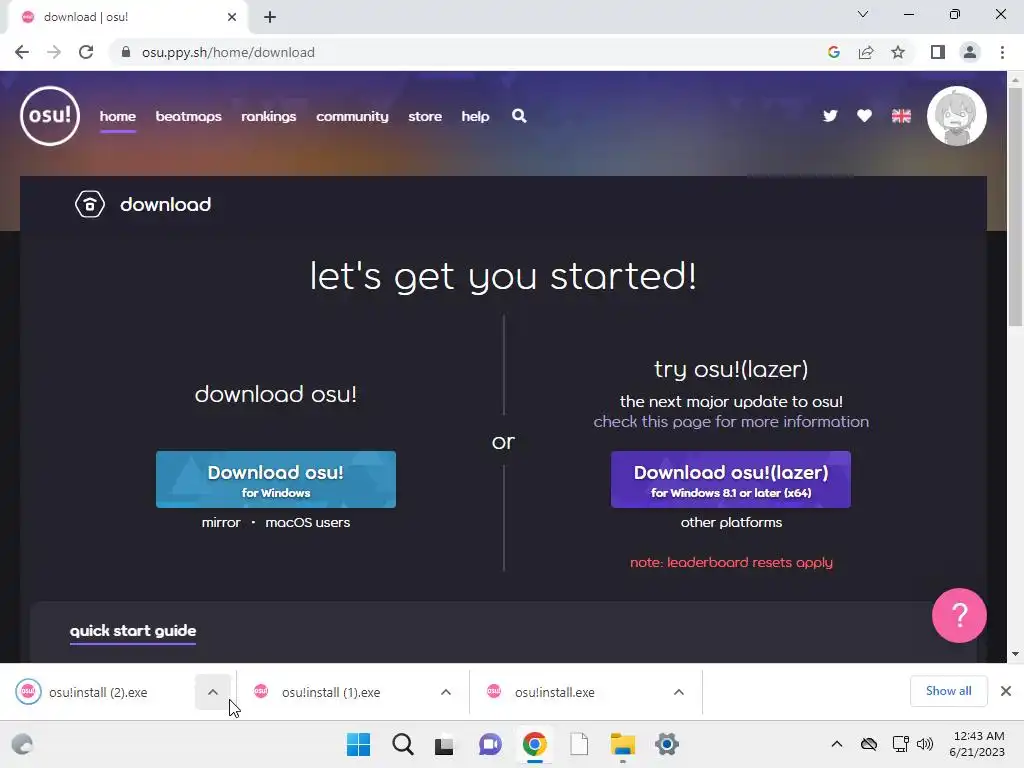This screenshot has width=1024, height=768.
Task: Close the download | osu! tab
Action: coord(232,17)
